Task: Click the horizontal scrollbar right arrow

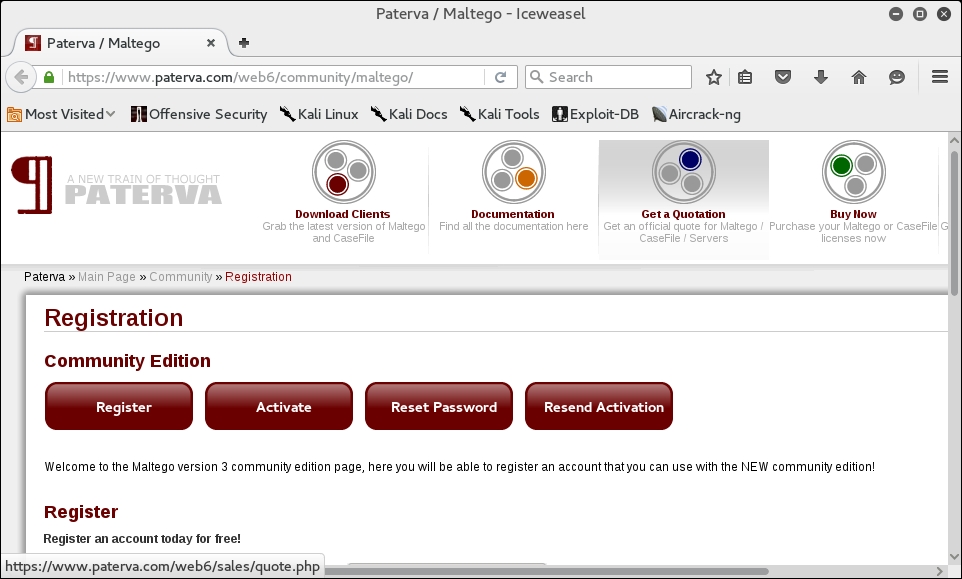Action: (939, 572)
